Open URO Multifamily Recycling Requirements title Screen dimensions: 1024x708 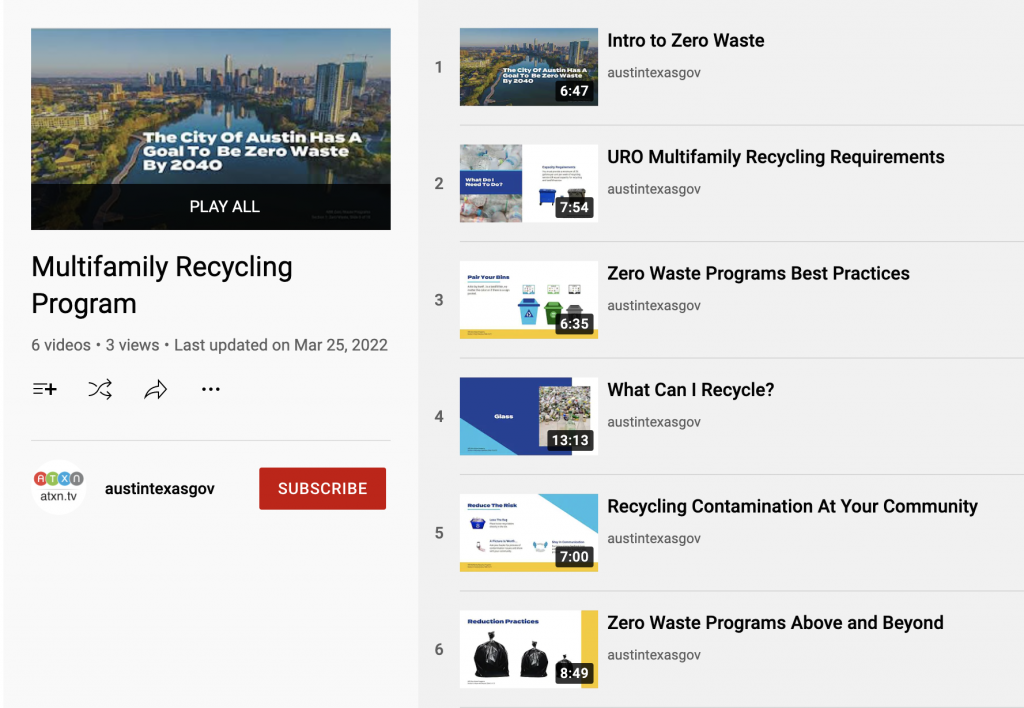pos(776,157)
